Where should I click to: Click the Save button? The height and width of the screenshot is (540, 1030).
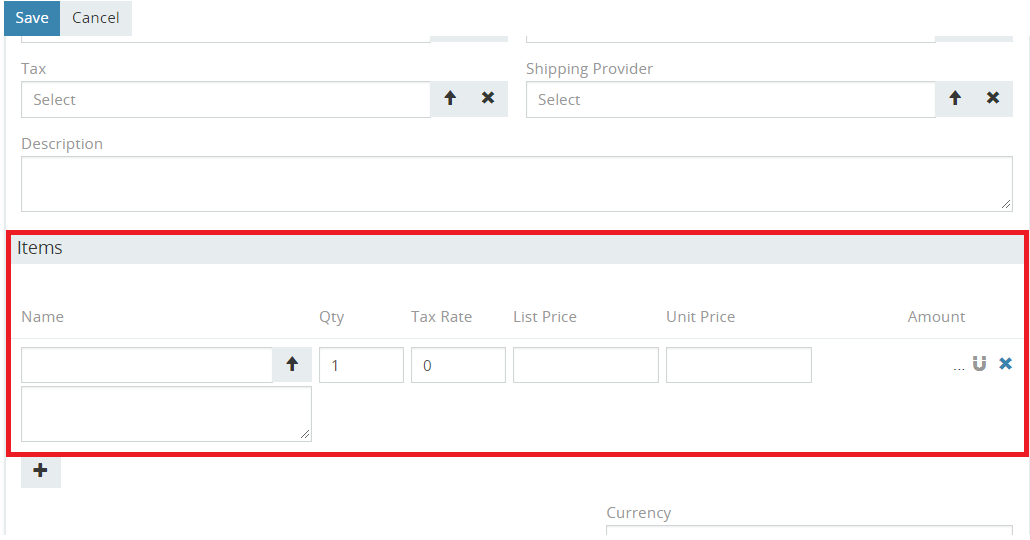(31, 18)
